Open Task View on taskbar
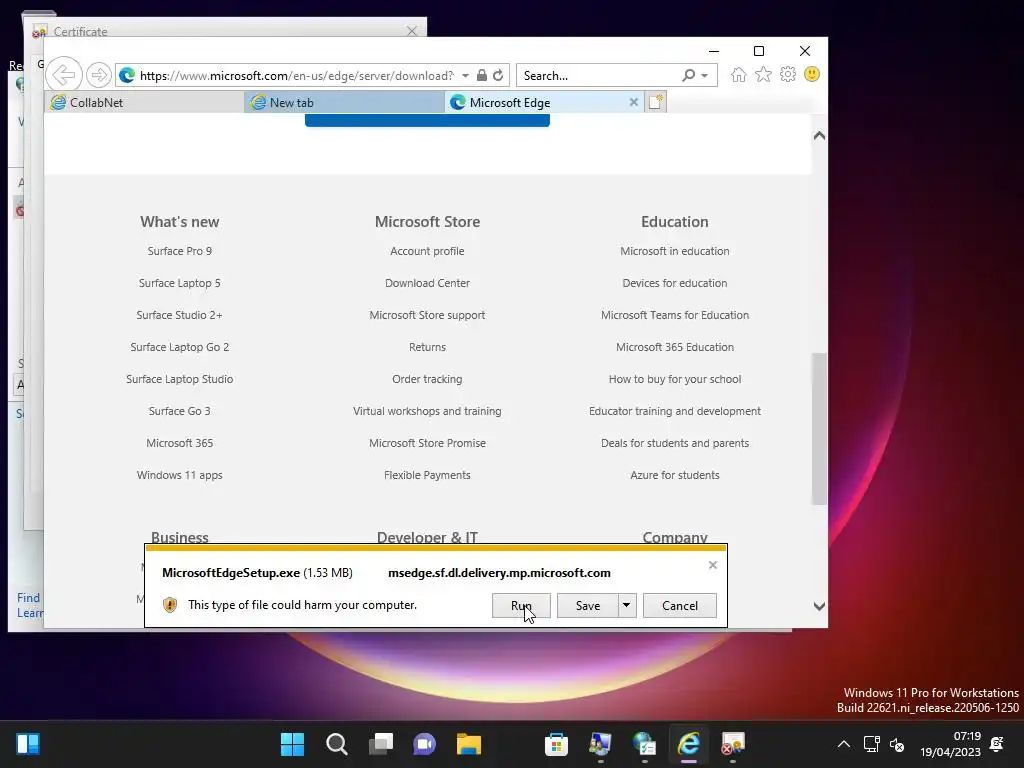Viewport: 1024px width, 768px height. [x=381, y=744]
